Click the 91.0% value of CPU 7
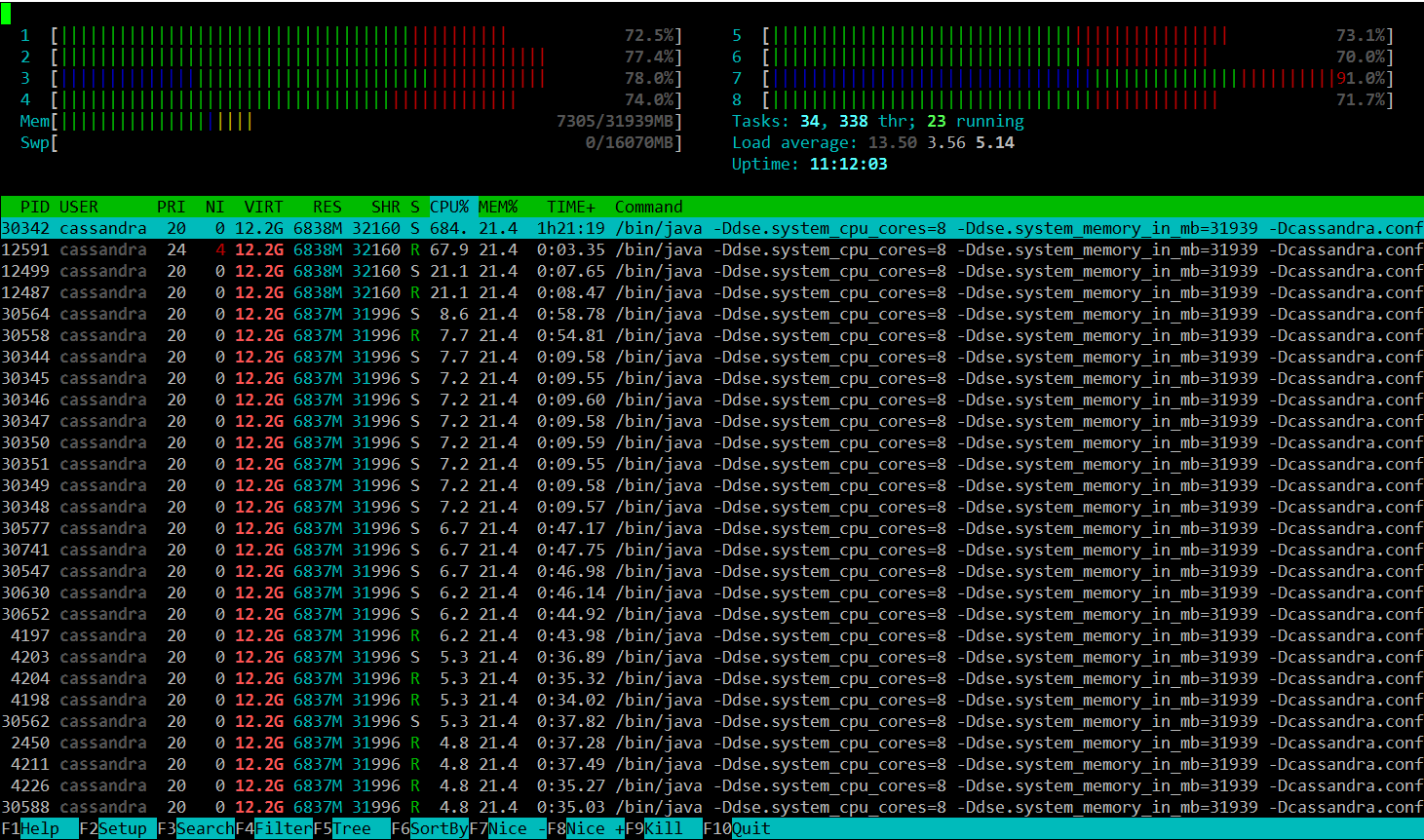1424x840 pixels. (x=1361, y=79)
